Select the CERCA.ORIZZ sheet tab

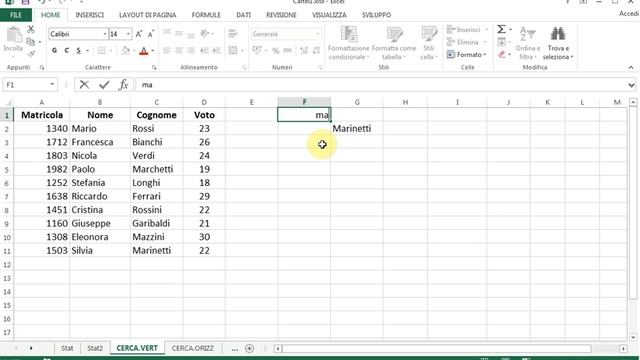(193, 348)
